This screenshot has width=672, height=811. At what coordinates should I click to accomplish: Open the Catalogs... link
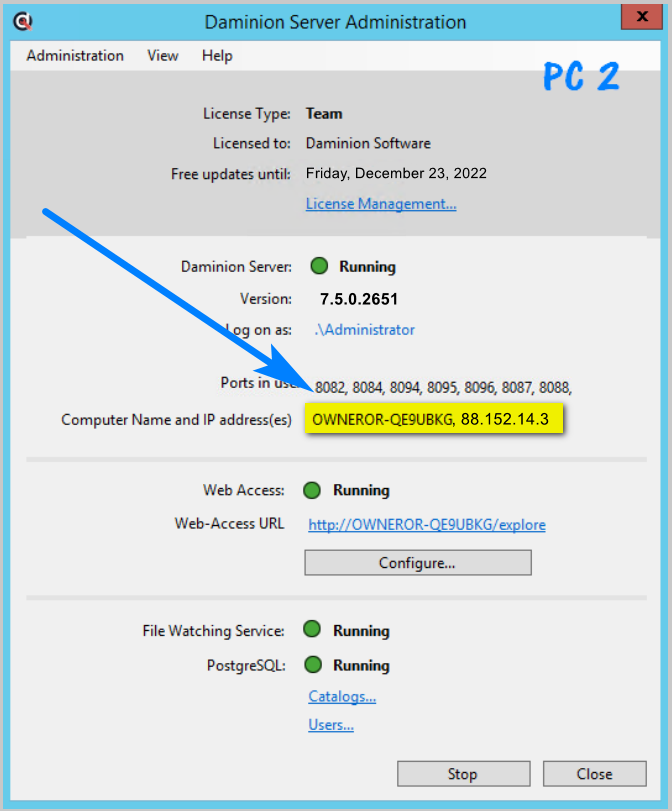click(342, 696)
